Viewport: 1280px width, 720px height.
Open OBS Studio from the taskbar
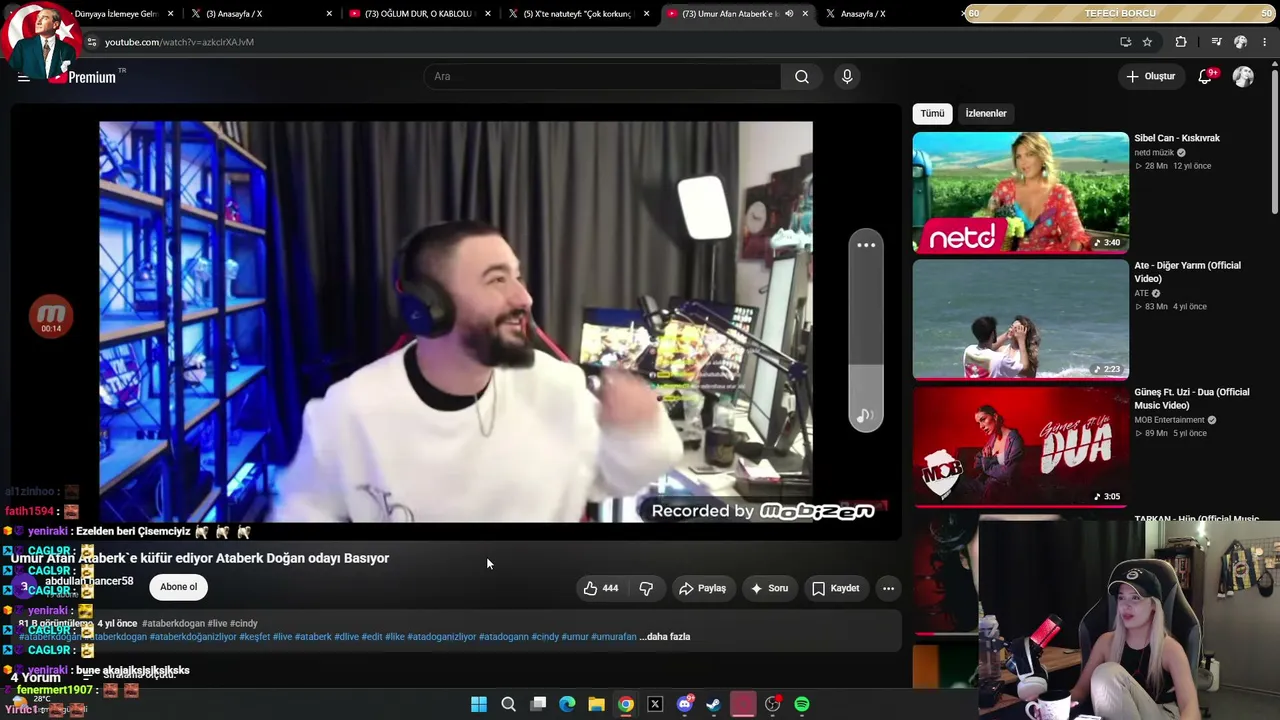(x=772, y=705)
